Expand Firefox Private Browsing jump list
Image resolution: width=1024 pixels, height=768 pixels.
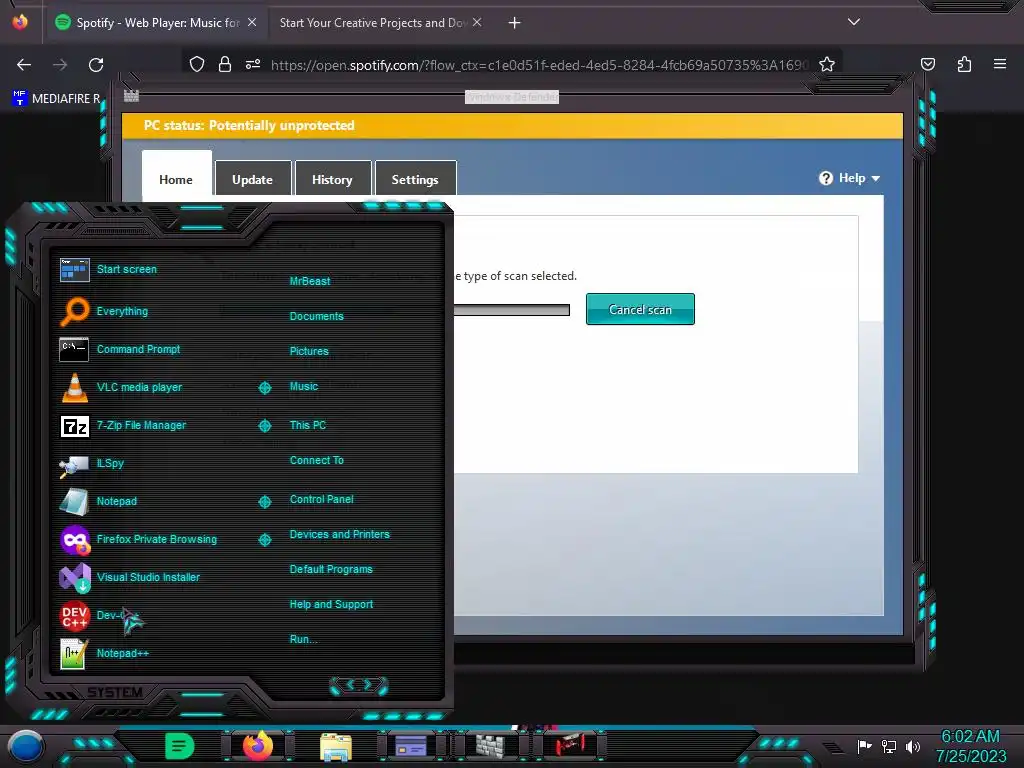tap(264, 539)
